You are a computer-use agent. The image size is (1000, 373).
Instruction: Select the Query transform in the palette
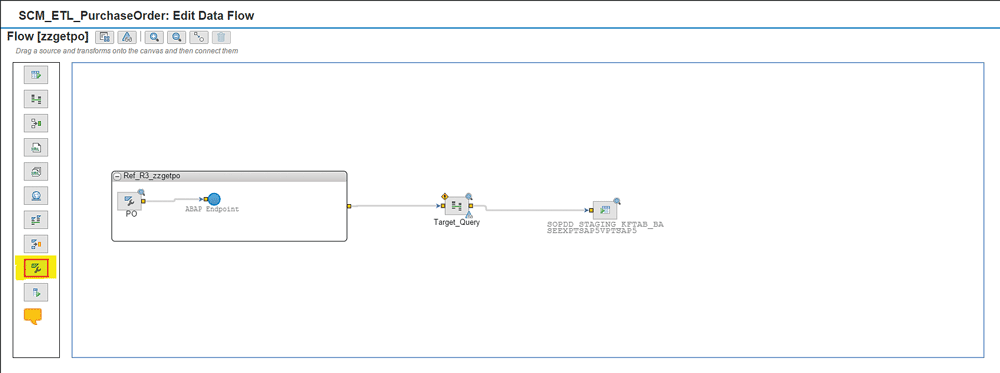36,99
